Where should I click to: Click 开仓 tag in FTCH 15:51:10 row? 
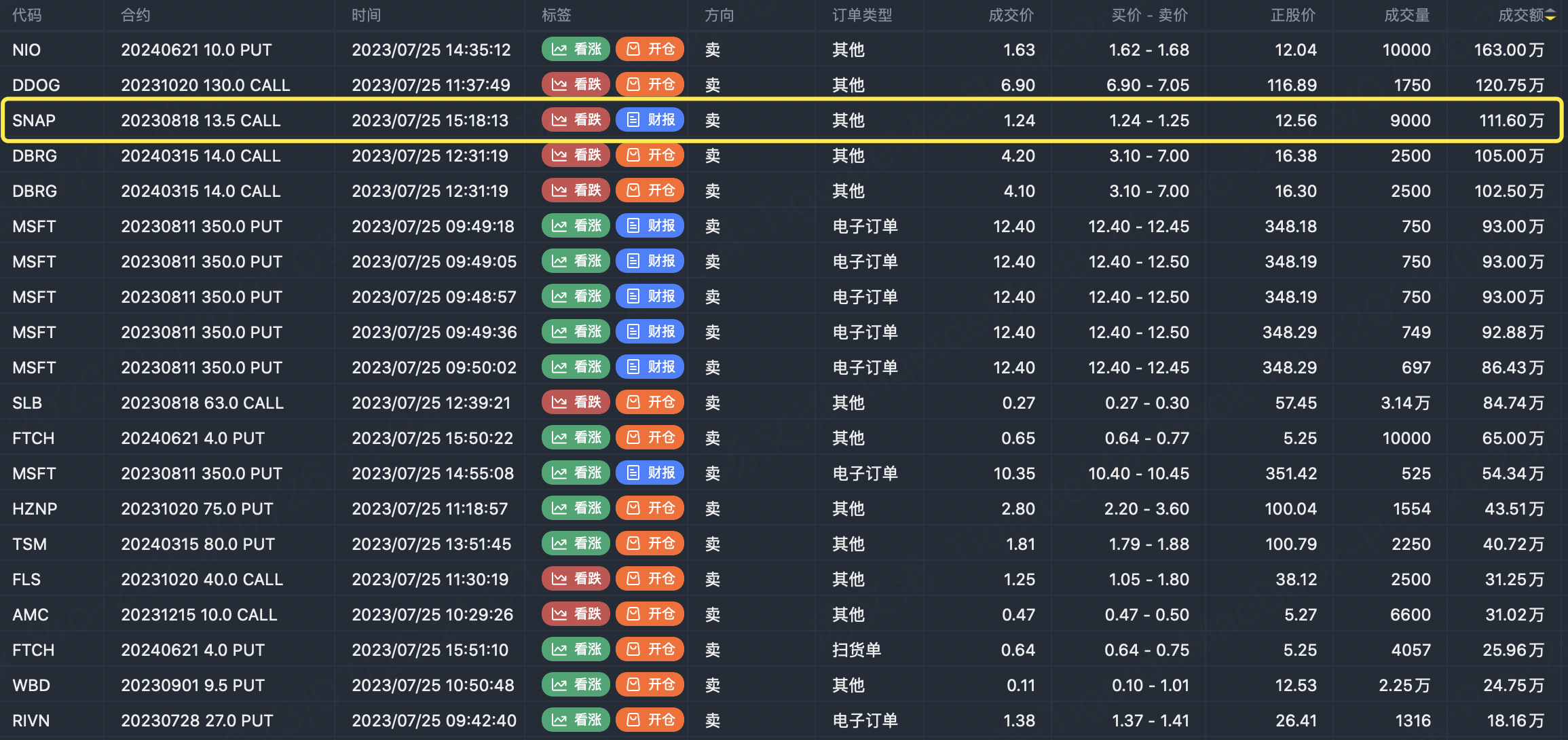coord(650,649)
